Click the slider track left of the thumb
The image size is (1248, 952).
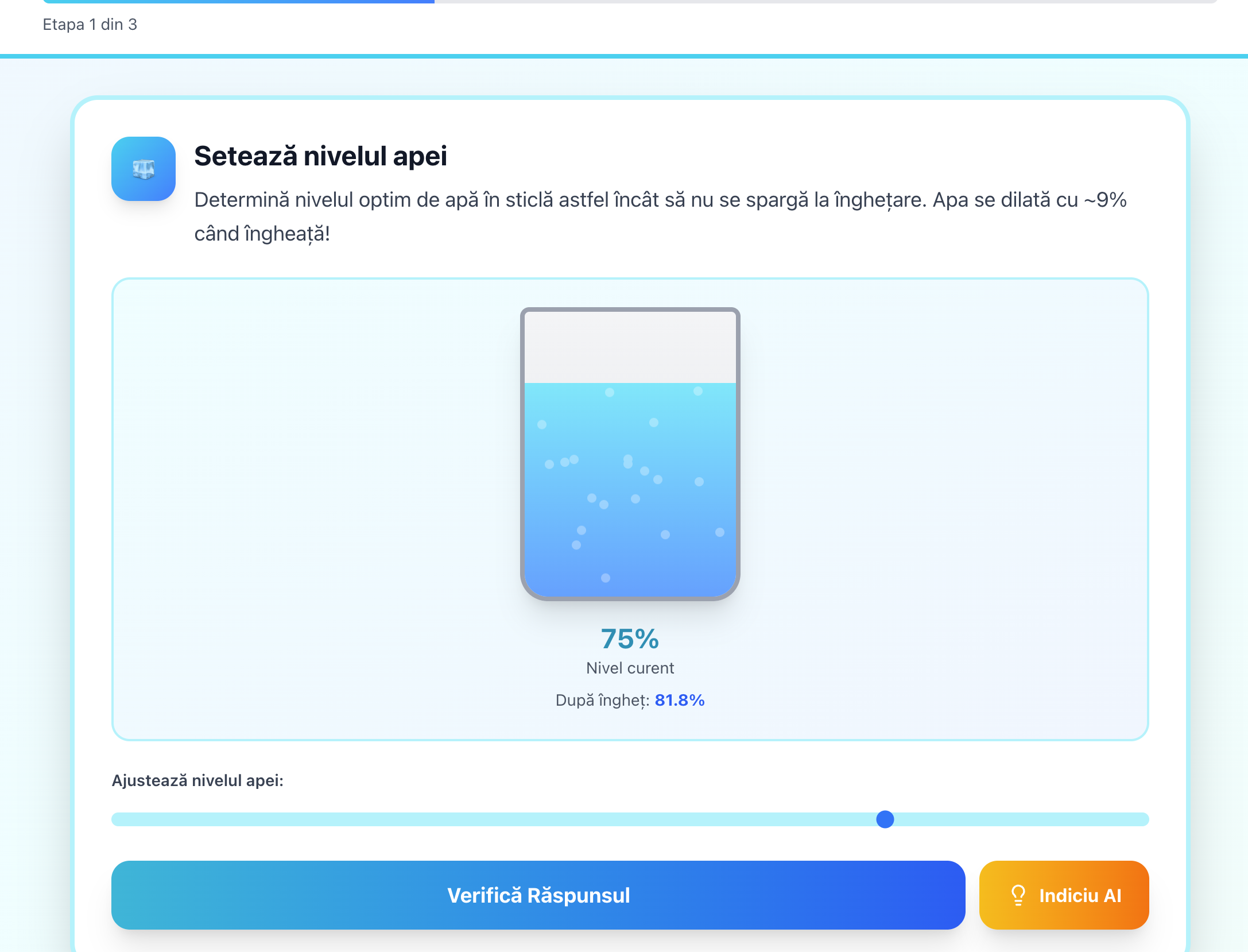coord(494,819)
